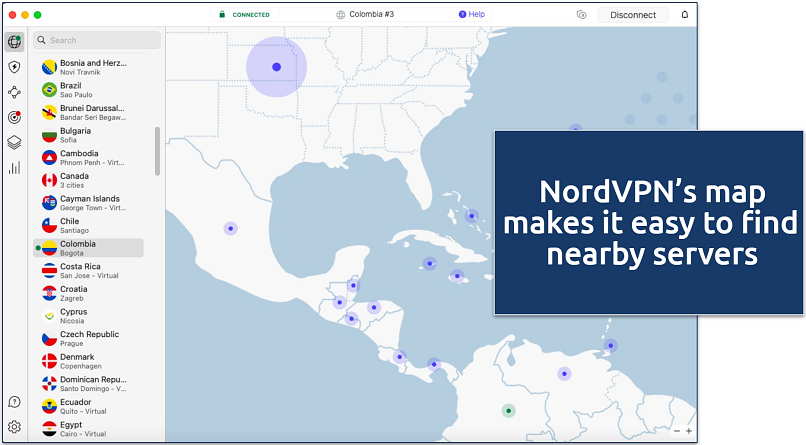Choose Brazil Sao Paulo server
This screenshot has height=445, width=806.
pos(90,90)
